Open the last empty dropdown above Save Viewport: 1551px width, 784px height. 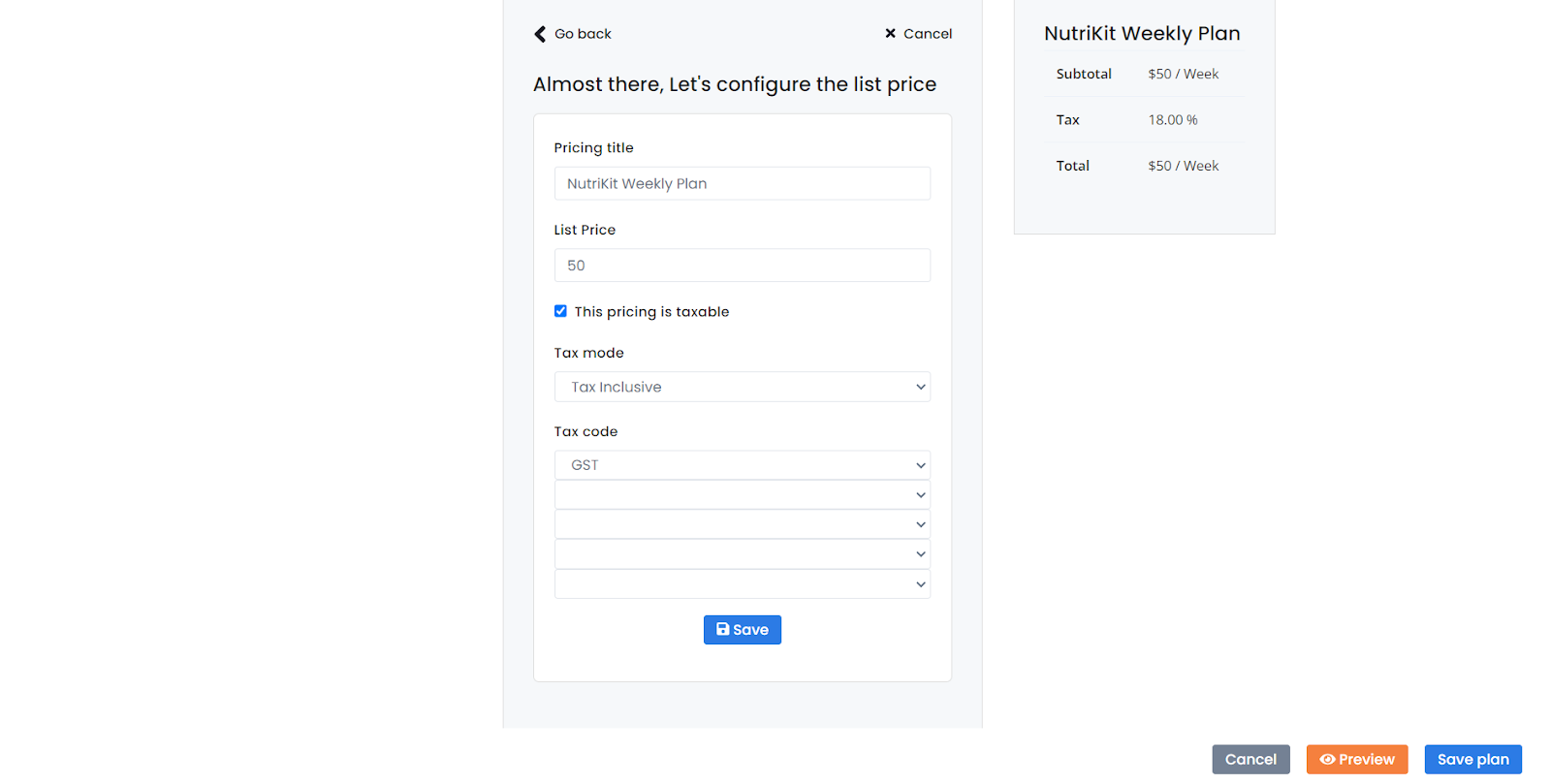(x=742, y=583)
